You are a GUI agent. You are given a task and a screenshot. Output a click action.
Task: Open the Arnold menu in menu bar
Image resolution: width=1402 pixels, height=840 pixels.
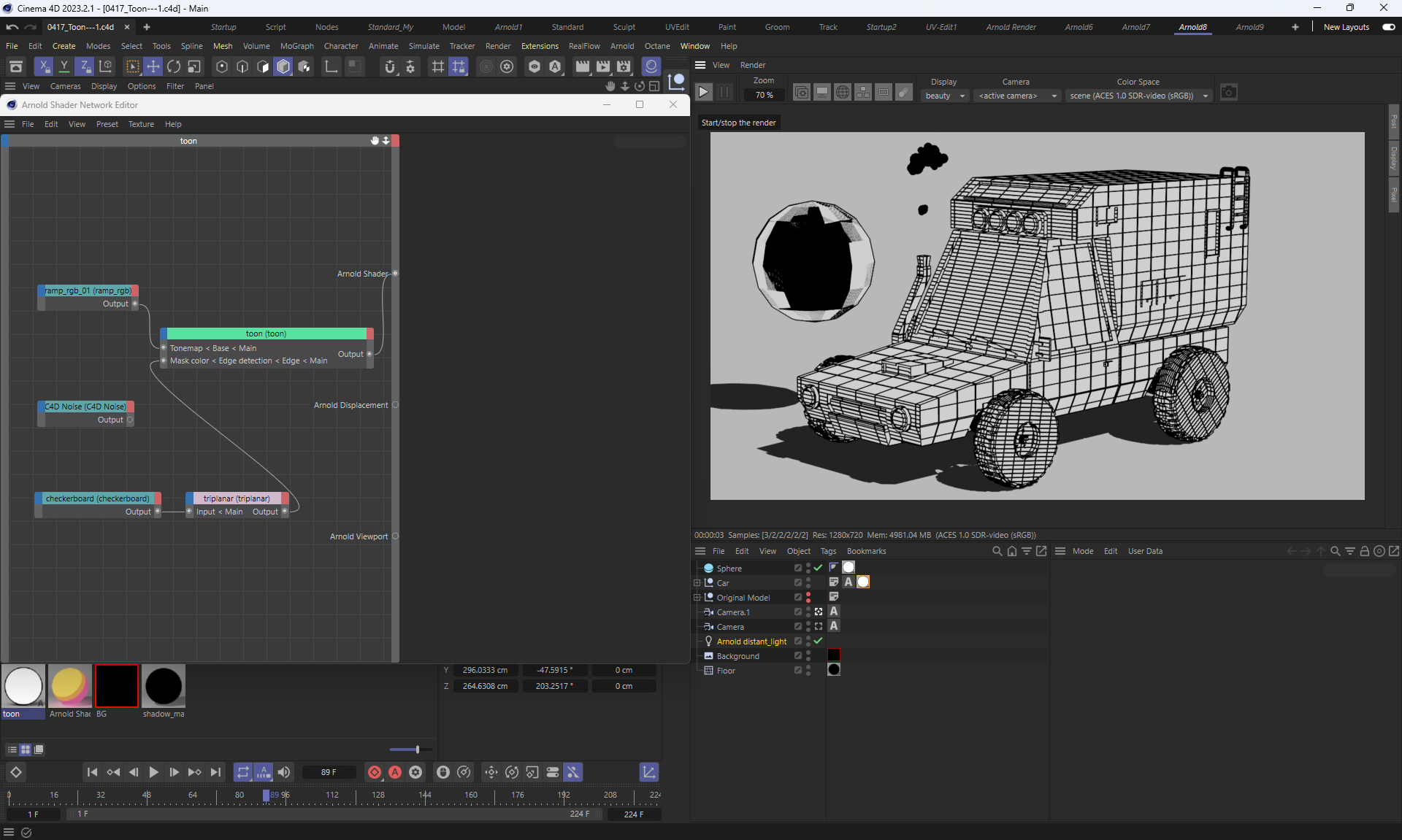coord(621,46)
